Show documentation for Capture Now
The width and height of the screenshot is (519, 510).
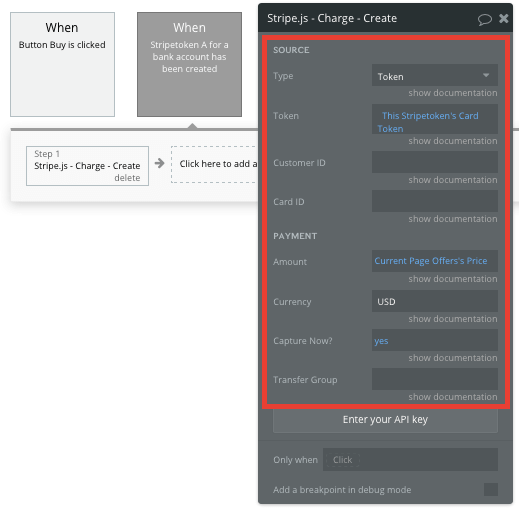click(453, 358)
